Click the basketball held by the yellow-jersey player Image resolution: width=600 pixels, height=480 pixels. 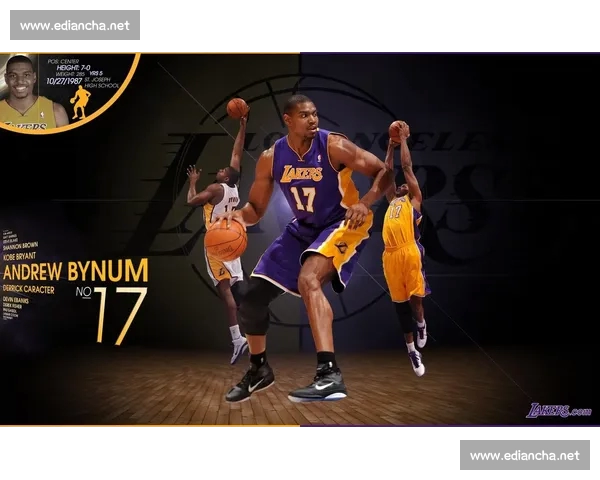tap(398, 129)
